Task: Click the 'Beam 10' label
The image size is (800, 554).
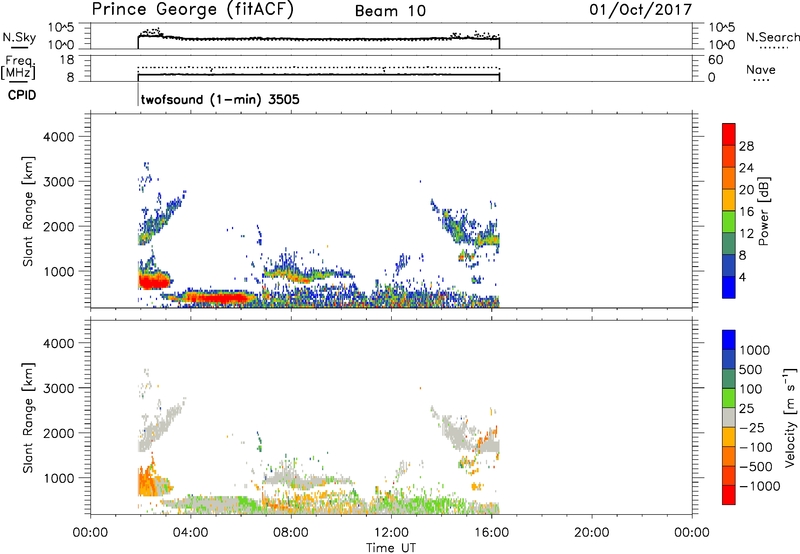Action: (390, 11)
